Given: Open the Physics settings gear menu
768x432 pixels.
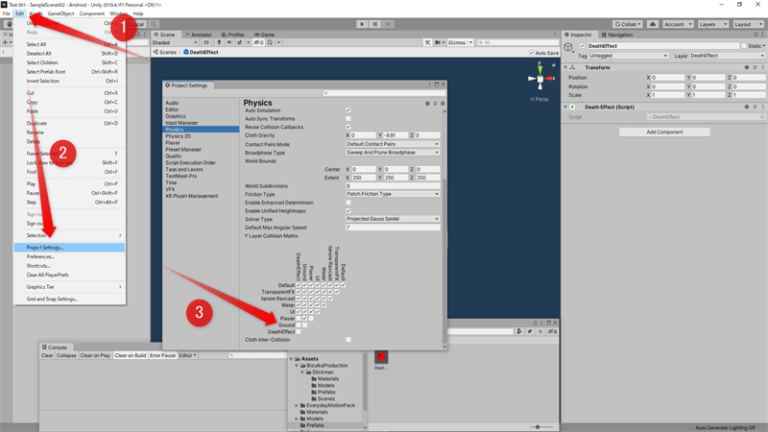Looking at the screenshot, I should [442, 103].
